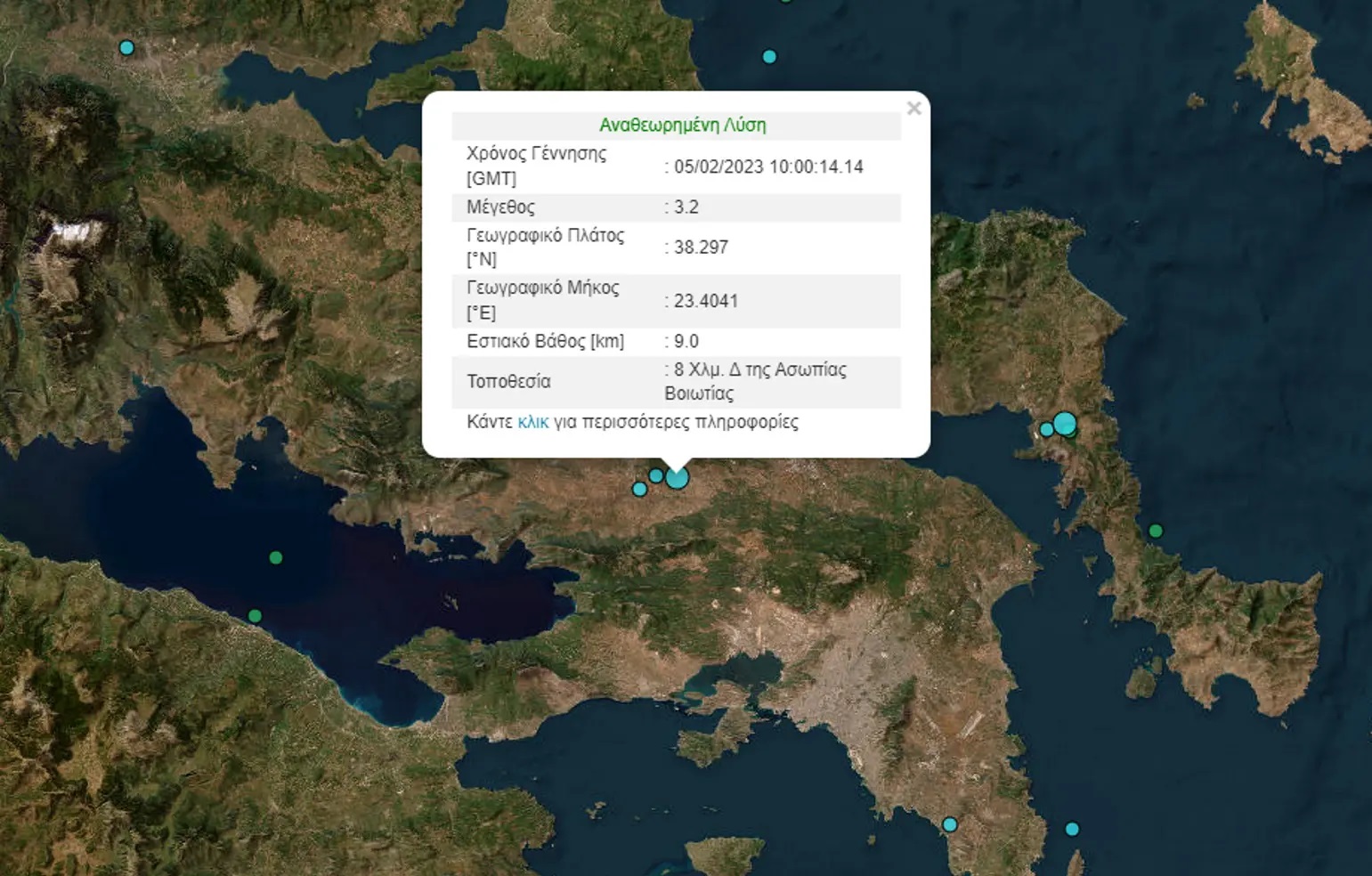Select the small cyan marker touching the epicenter circle
The width and height of the screenshot is (1372, 876).
(x=656, y=476)
